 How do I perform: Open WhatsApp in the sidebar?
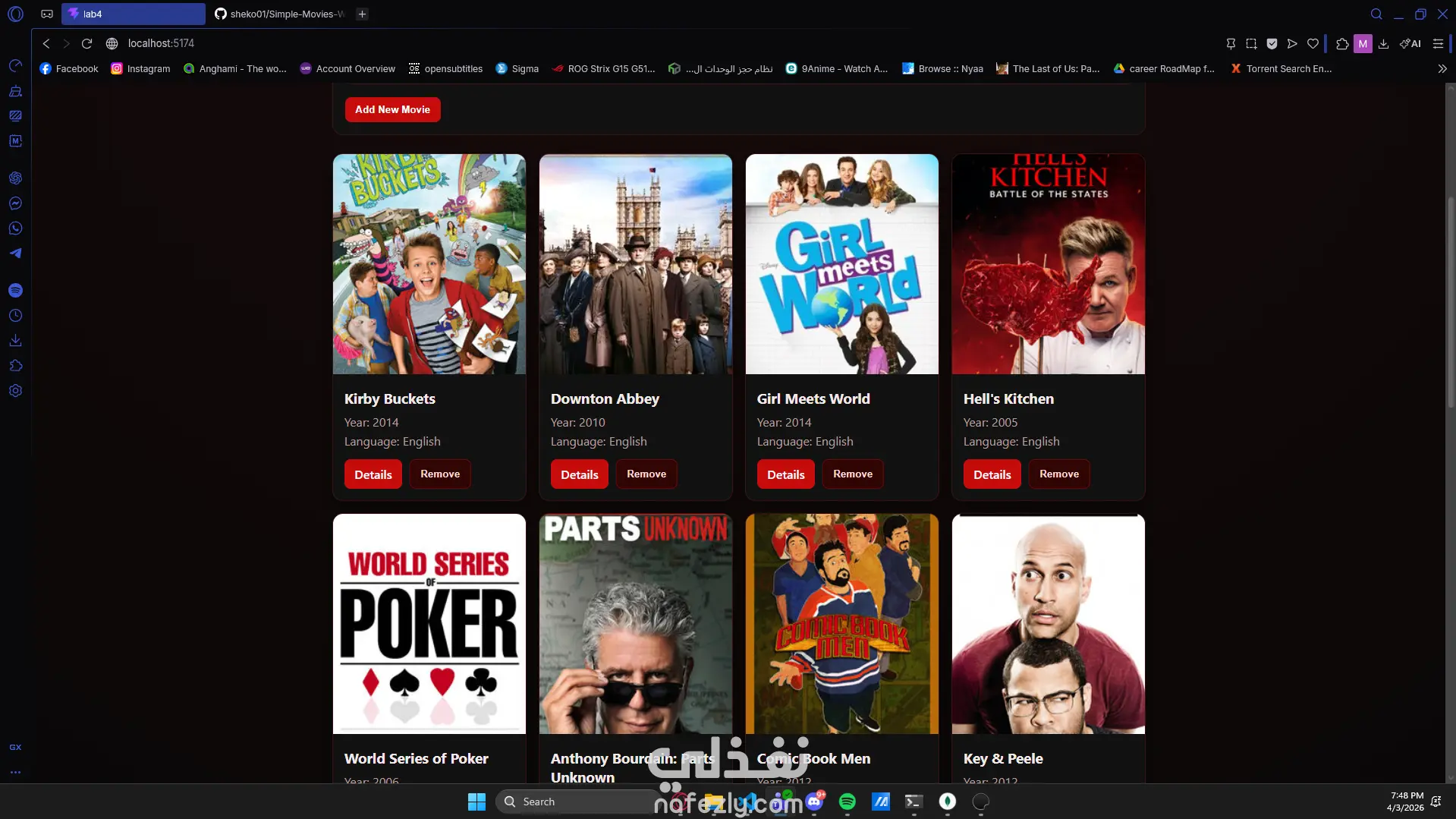point(15,228)
